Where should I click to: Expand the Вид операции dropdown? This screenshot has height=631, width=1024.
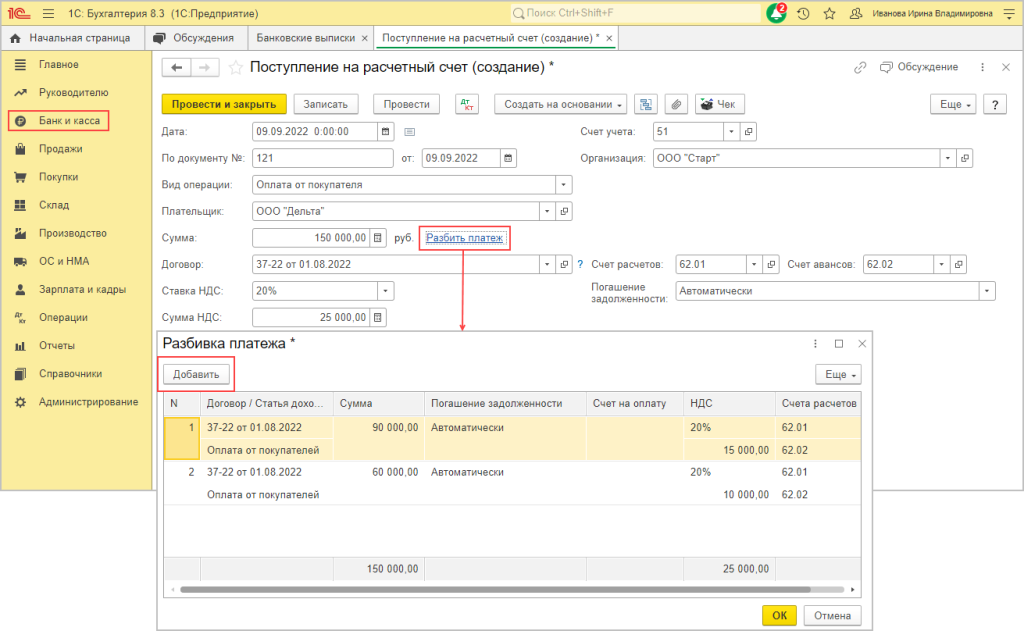pyautogui.click(x=564, y=185)
